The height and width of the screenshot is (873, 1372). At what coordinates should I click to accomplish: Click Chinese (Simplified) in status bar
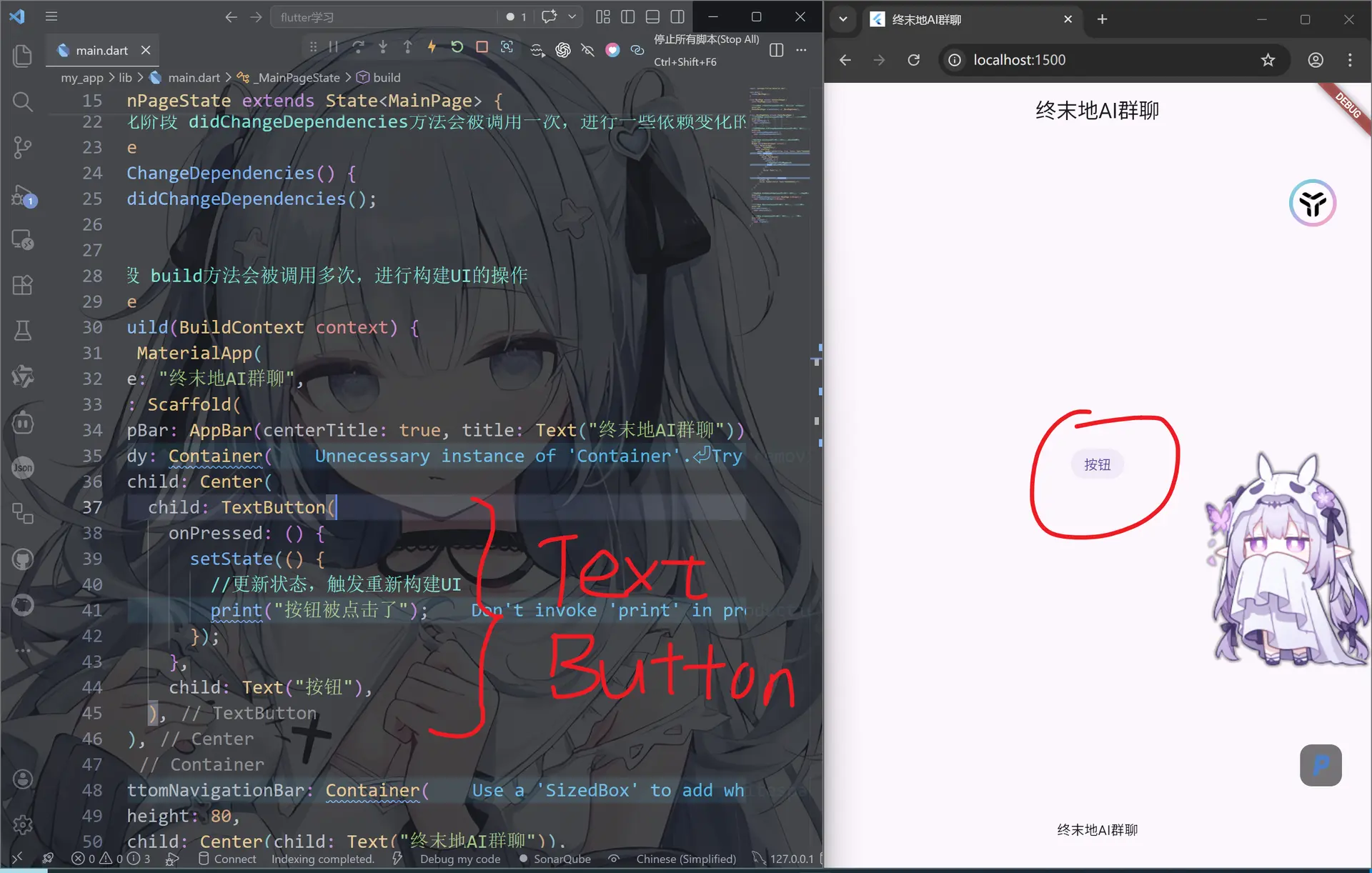click(x=686, y=859)
